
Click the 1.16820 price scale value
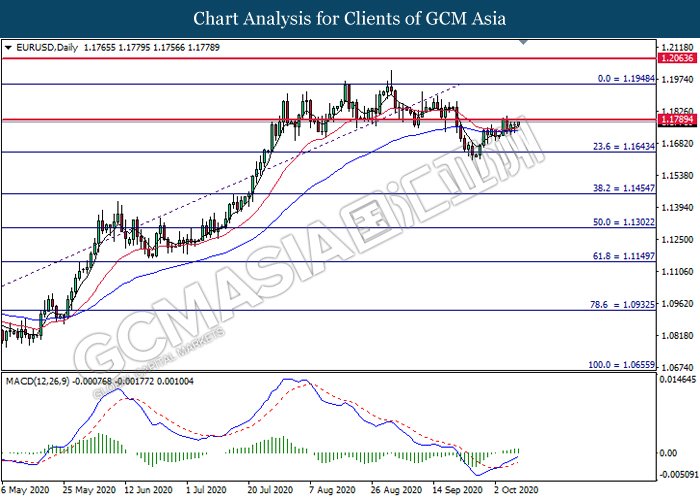(x=678, y=143)
